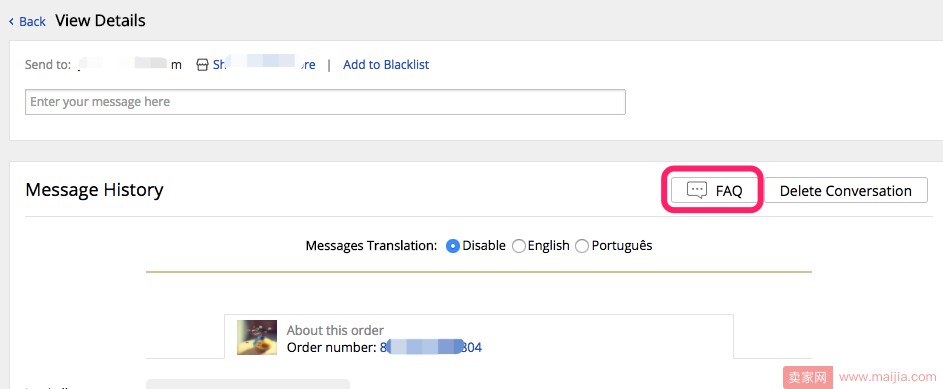943x389 pixels.
Task: Click the Back chevron arrow icon
Action: pos(11,22)
